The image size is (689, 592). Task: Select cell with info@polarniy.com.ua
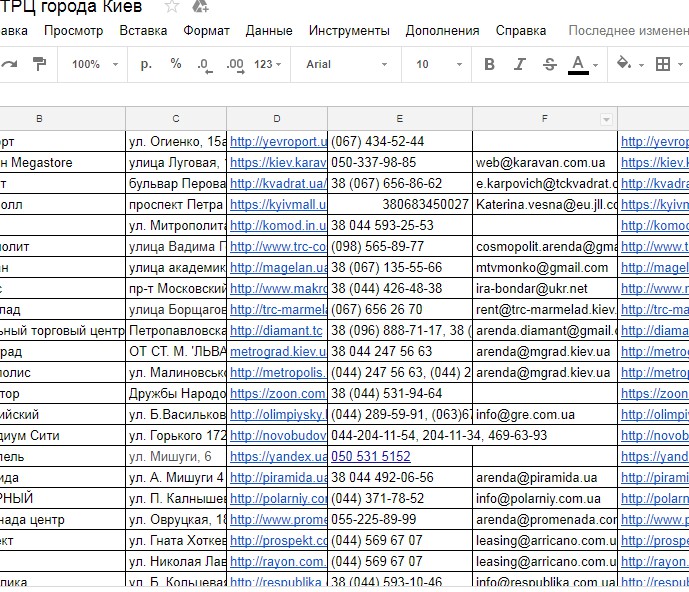click(545, 499)
